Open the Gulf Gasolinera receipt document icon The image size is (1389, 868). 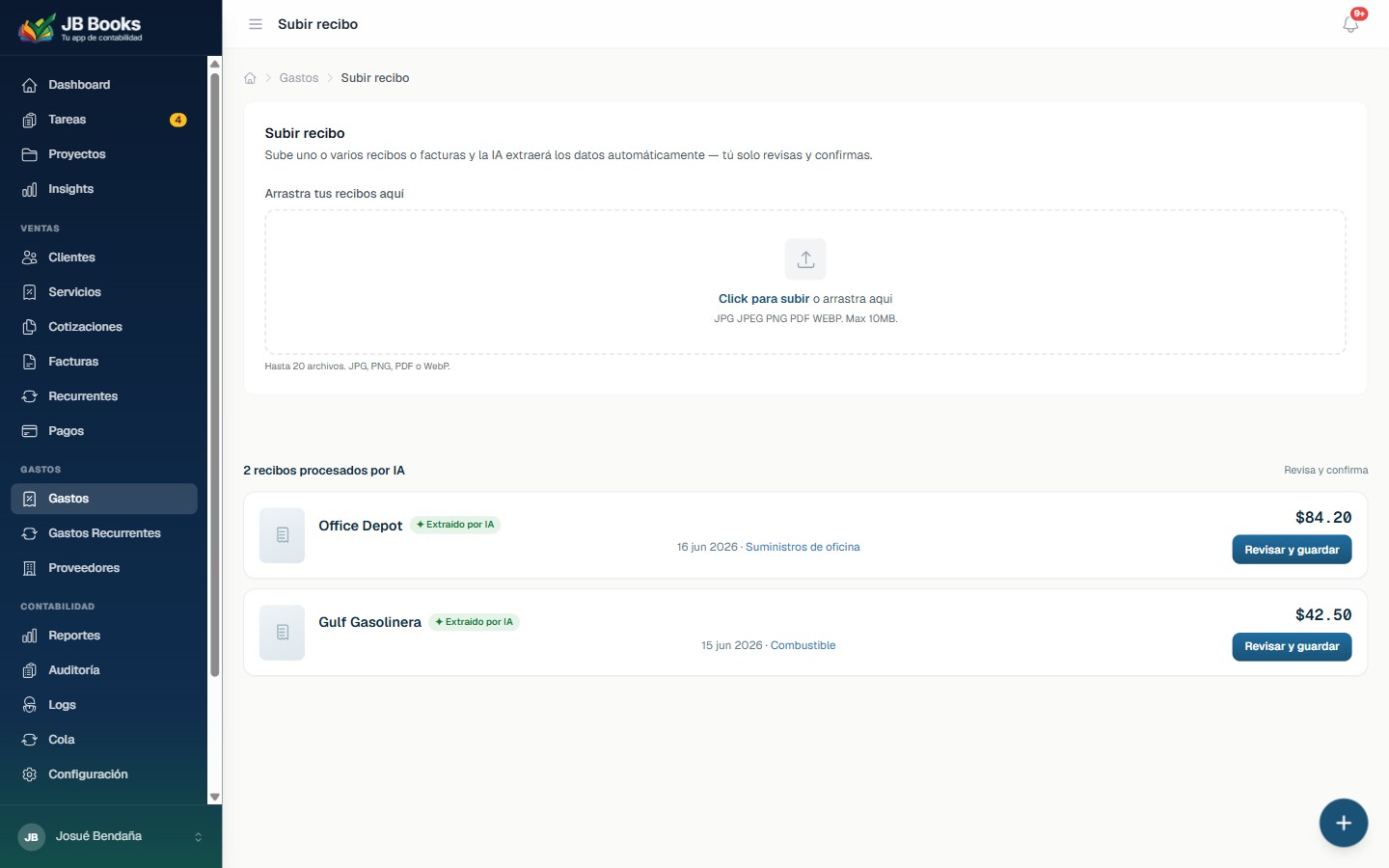tap(283, 633)
